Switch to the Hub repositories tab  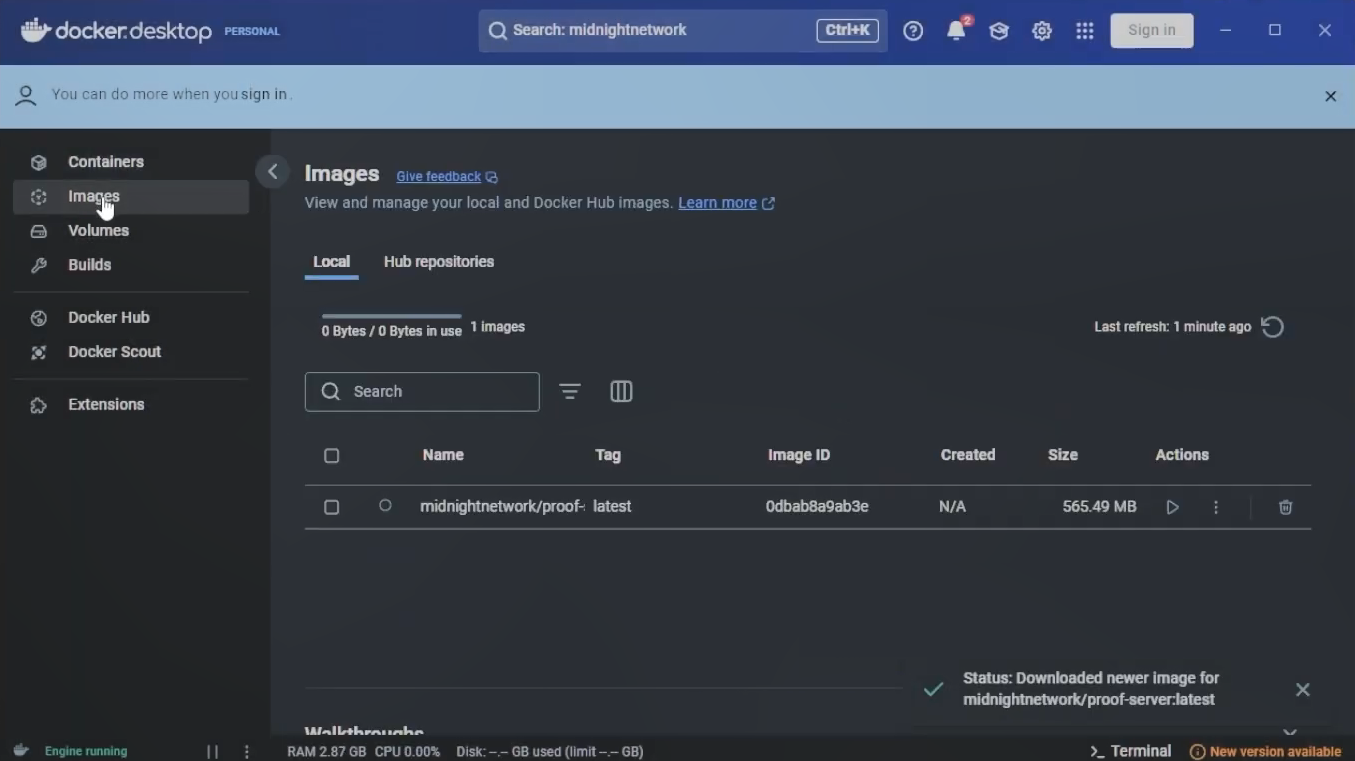click(438, 261)
